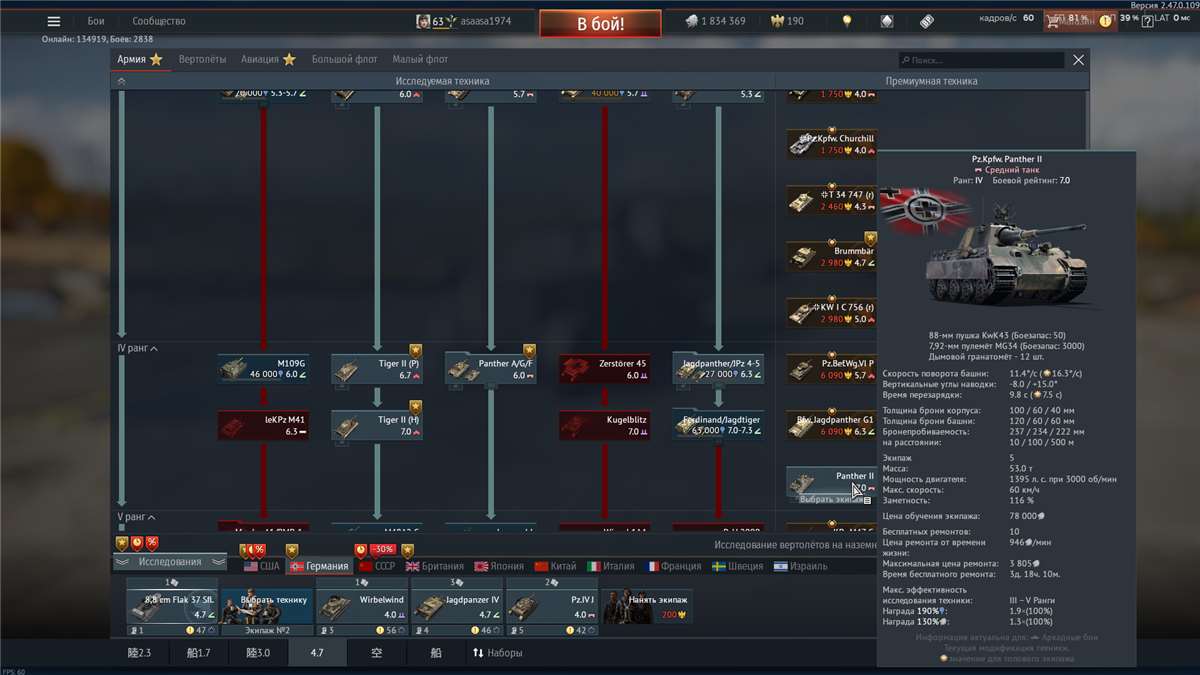Select the Pz.IV J crew slot
The height and width of the screenshot is (675, 1200).
point(551,606)
